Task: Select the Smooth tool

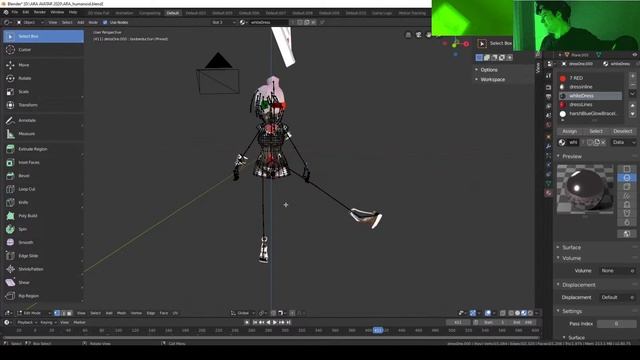Action: (43, 242)
